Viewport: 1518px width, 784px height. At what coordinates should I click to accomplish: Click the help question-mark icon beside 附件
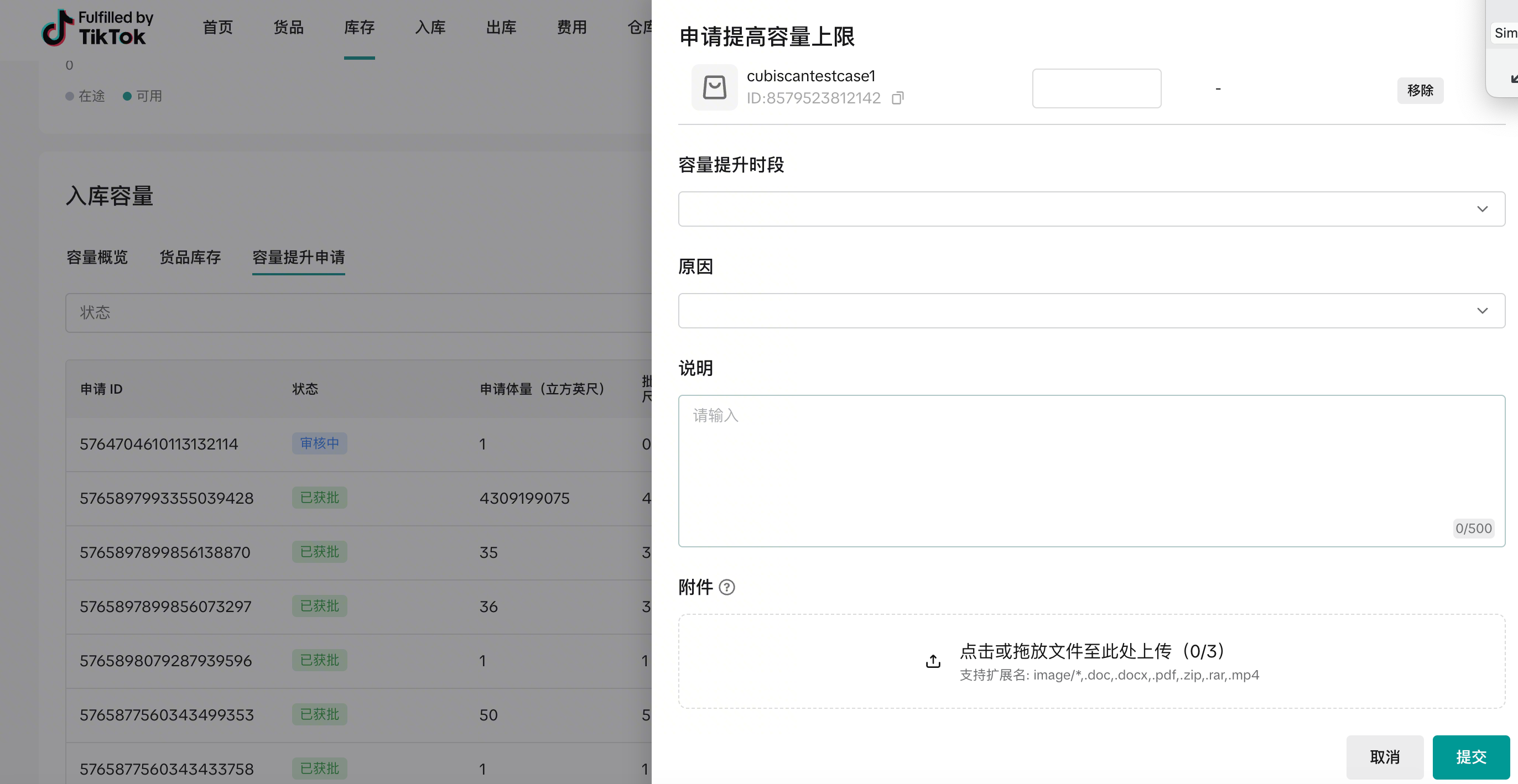(x=727, y=587)
